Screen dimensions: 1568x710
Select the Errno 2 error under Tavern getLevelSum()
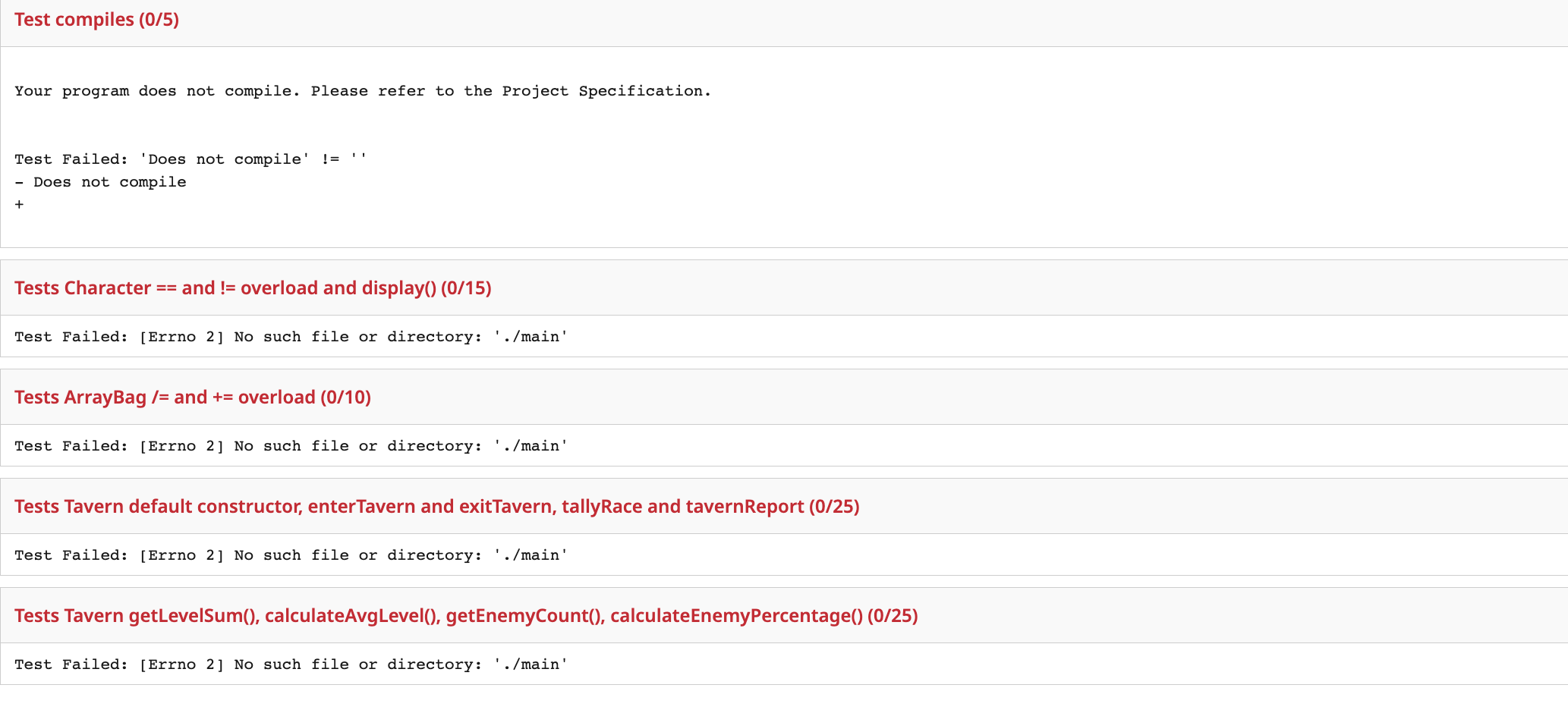click(291, 664)
